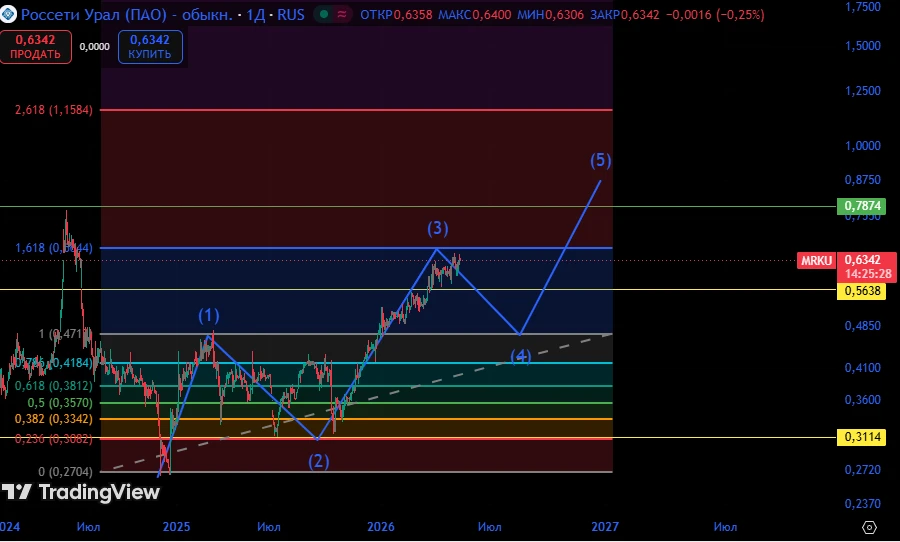Click the 2026 marker on time axis
Image resolution: width=900 pixels, height=542 pixels.
[381, 526]
